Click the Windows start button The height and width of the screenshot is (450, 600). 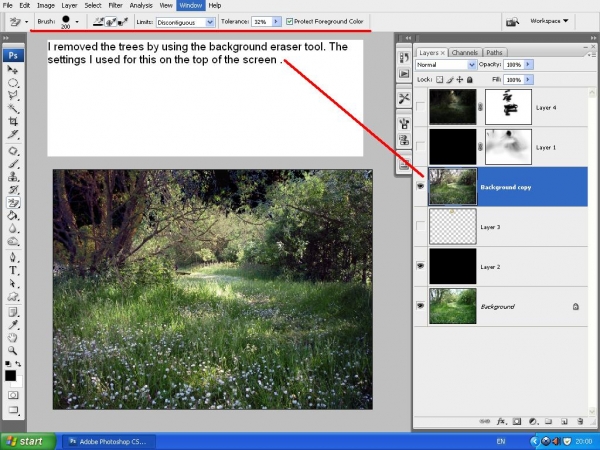[x=28, y=441]
